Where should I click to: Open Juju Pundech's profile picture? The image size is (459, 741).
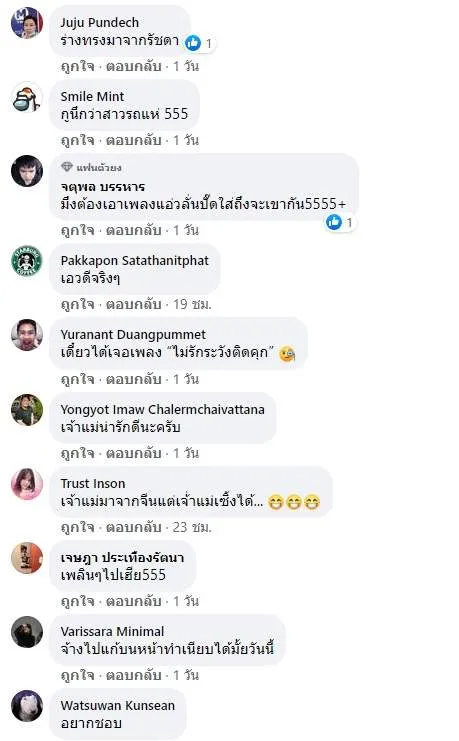[27, 22]
